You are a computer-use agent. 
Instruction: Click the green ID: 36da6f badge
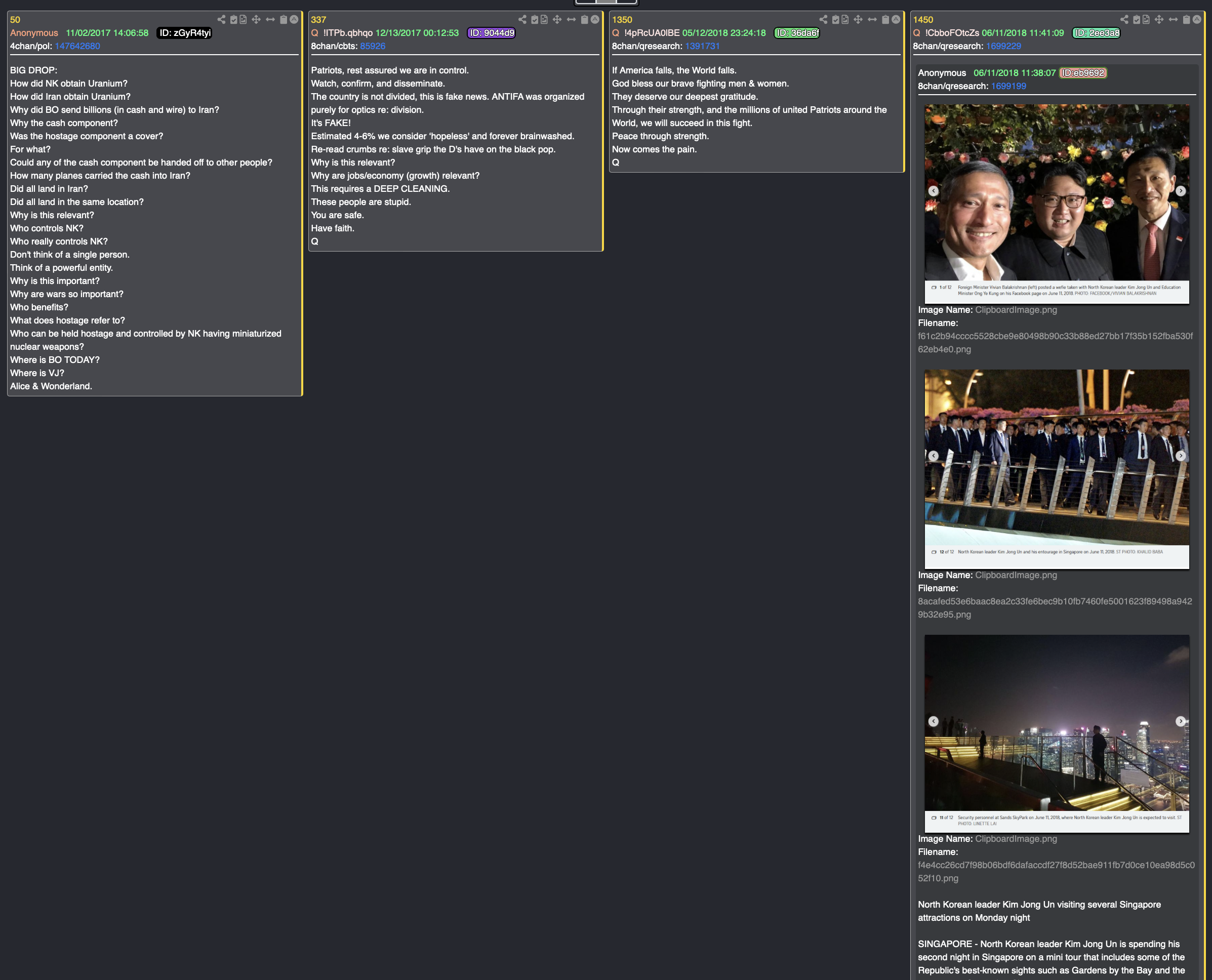pos(797,33)
